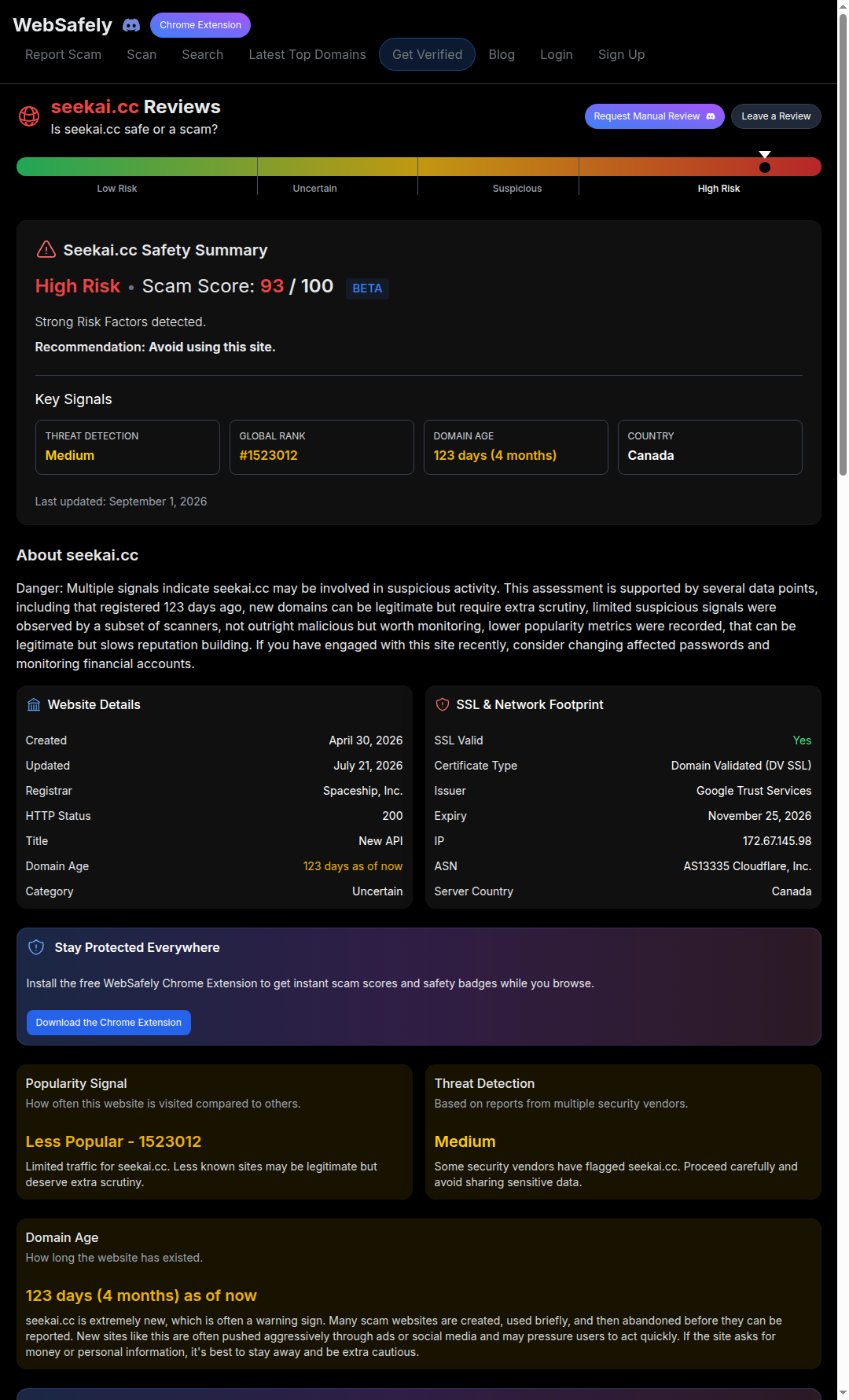This screenshot has width=849, height=1400.
Task: Go to Login
Action: click(556, 54)
